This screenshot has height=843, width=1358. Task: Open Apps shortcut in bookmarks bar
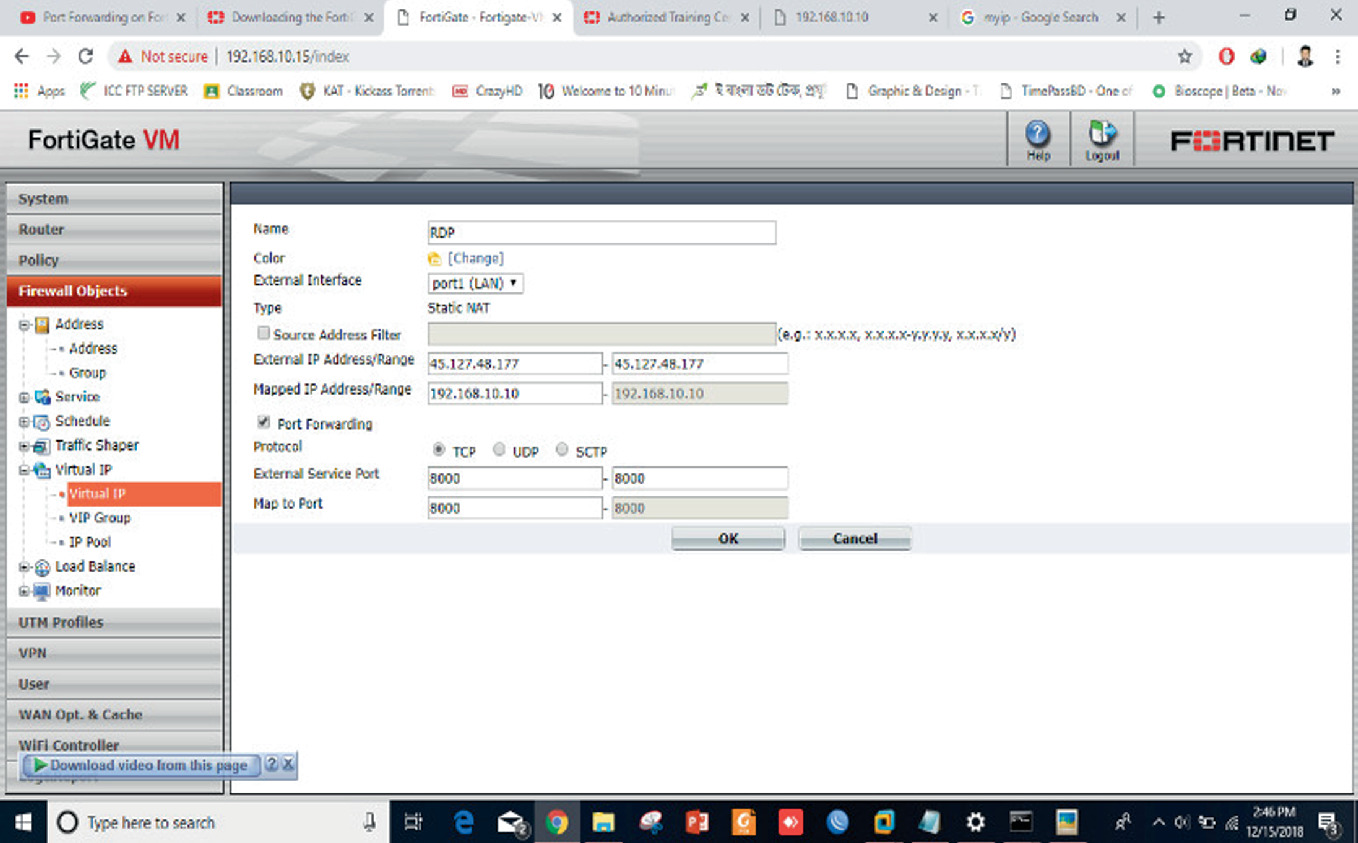click(x=40, y=91)
